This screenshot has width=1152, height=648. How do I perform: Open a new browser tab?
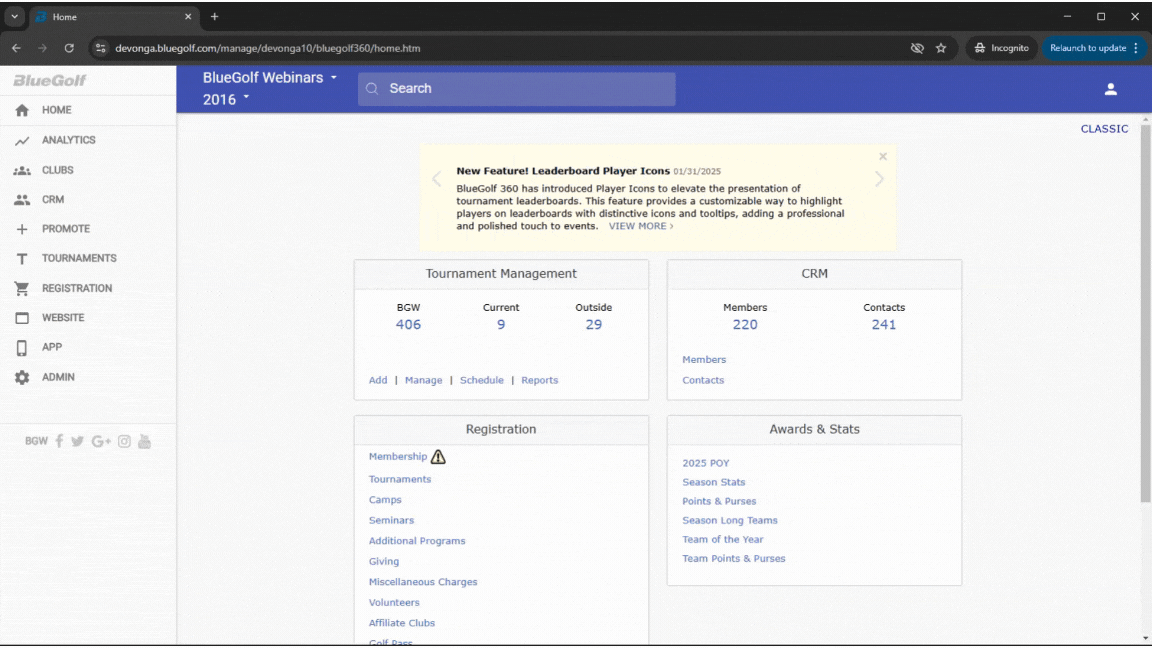215,16
